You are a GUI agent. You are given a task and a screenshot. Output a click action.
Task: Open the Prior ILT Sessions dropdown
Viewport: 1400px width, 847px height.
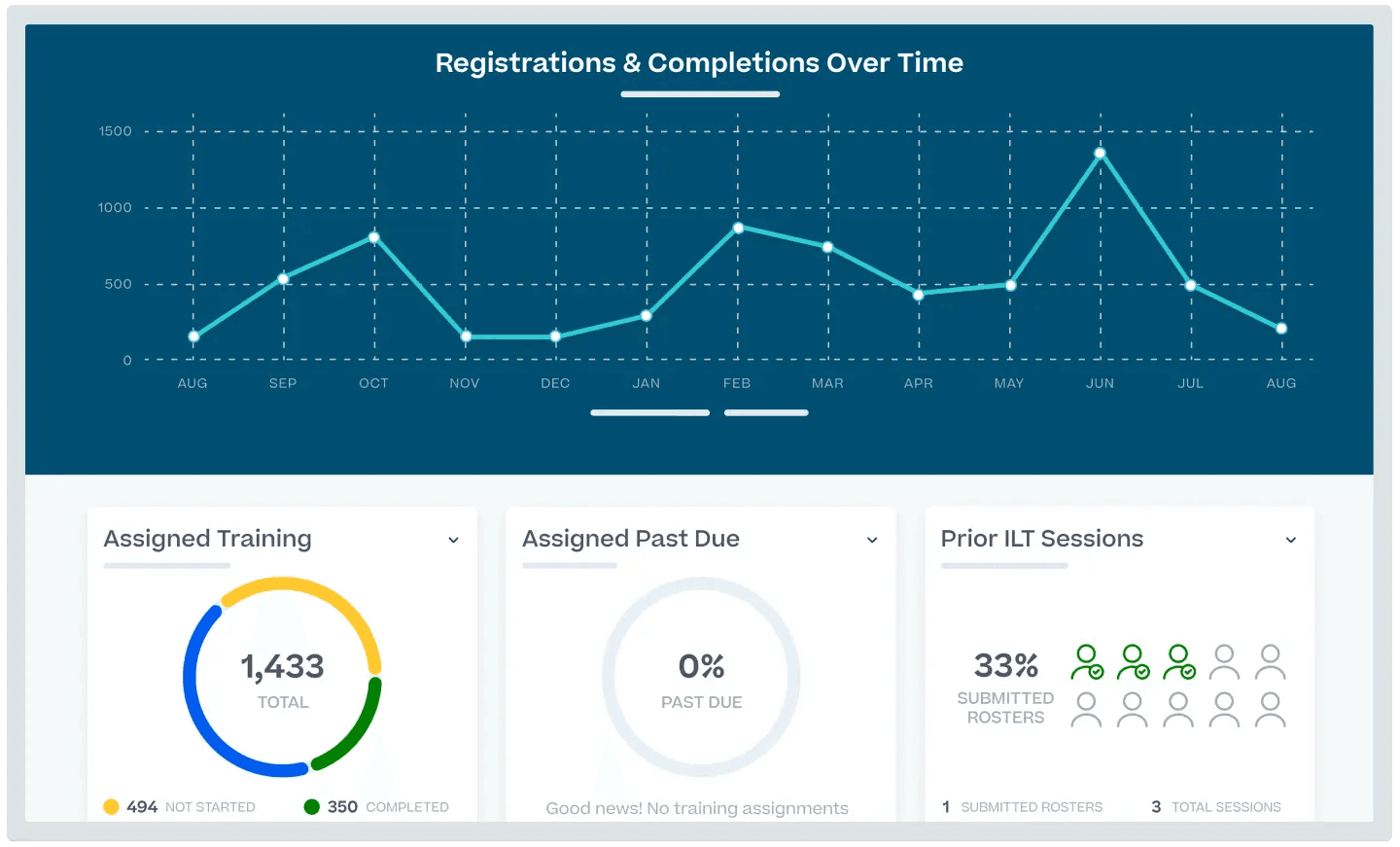point(1291,540)
